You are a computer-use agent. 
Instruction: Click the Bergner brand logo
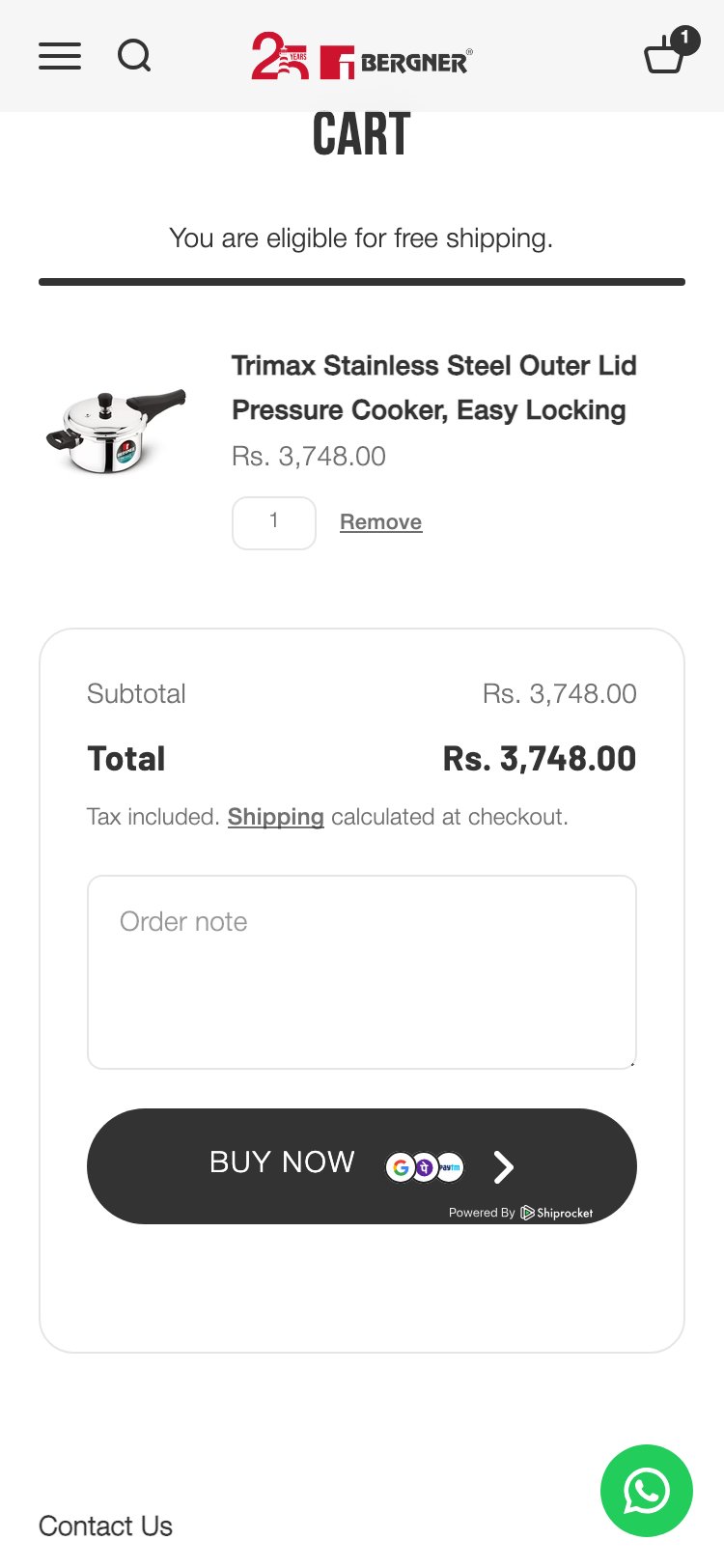pos(396,63)
